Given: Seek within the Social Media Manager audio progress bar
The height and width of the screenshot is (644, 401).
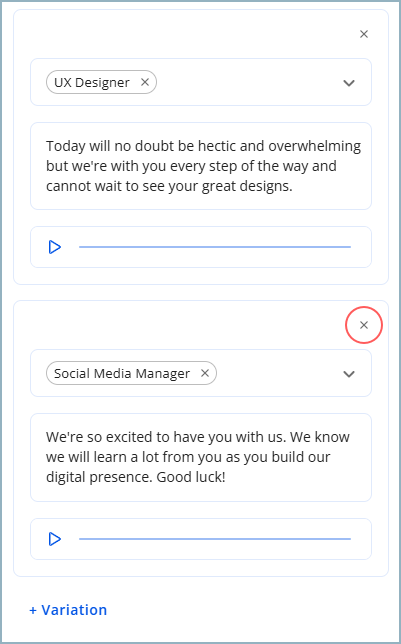Looking at the screenshot, I should click(215, 538).
